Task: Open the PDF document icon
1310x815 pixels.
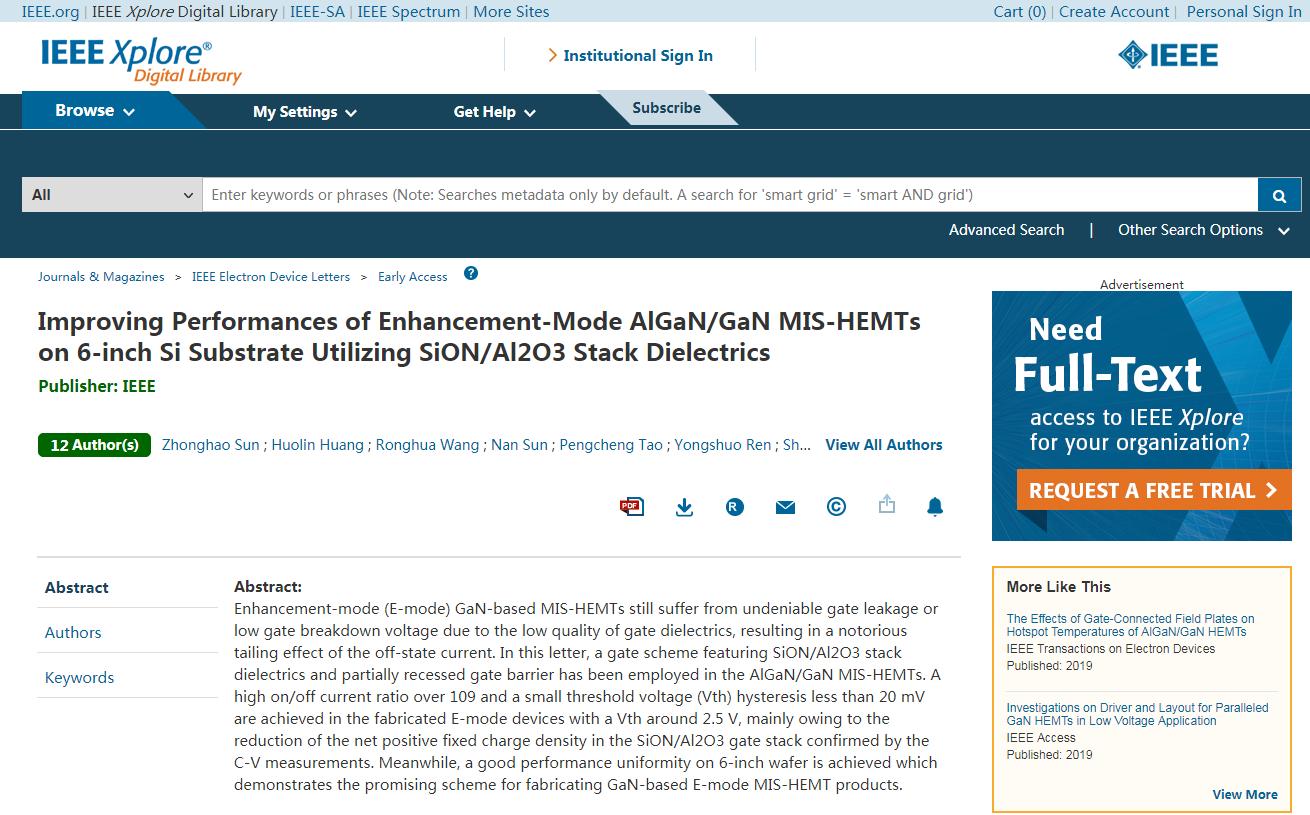Action: [632, 507]
